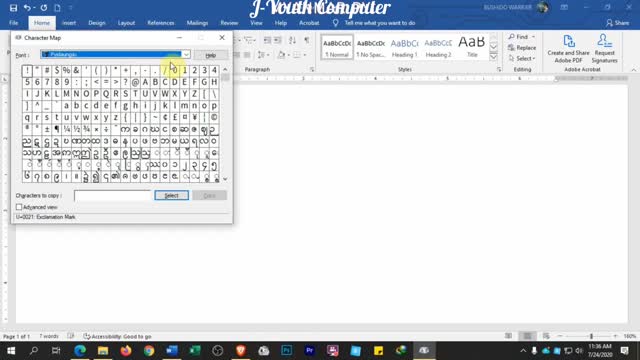Viewport: 640px width, 360px height.
Task: Switch to Excel in the taskbar
Action: 195,350
